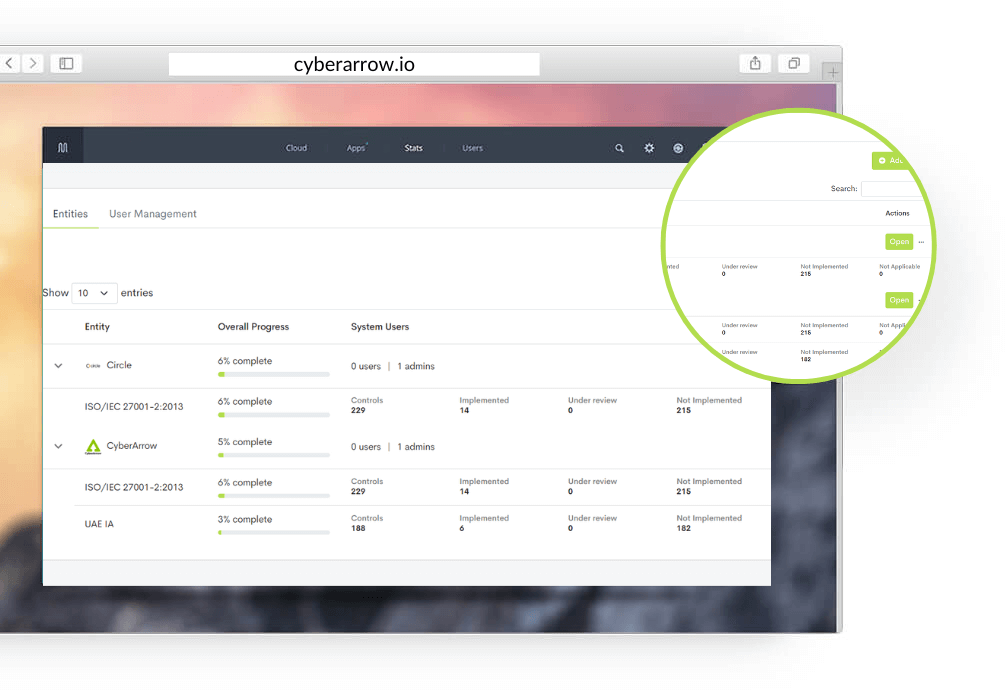The height and width of the screenshot is (691, 1006).
Task: Sort by Overall Progress column header
Action: click(253, 327)
